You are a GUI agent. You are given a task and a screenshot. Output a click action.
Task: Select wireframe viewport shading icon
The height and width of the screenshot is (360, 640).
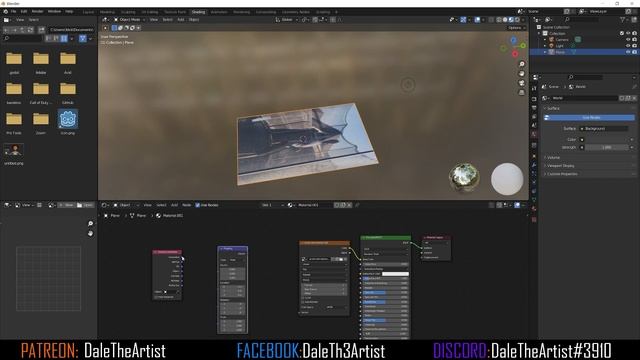tap(499, 20)
